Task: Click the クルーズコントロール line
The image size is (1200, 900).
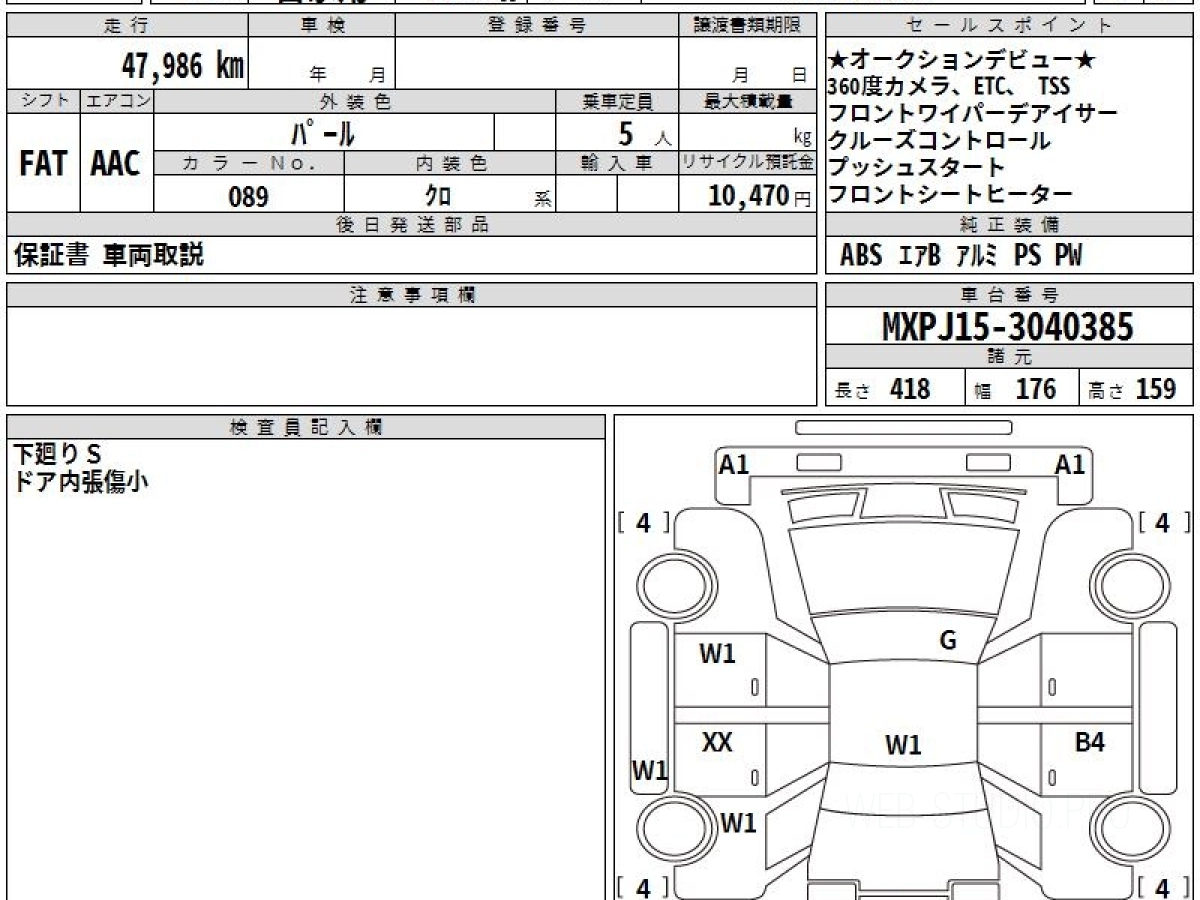Action: [x=940, y=141]
